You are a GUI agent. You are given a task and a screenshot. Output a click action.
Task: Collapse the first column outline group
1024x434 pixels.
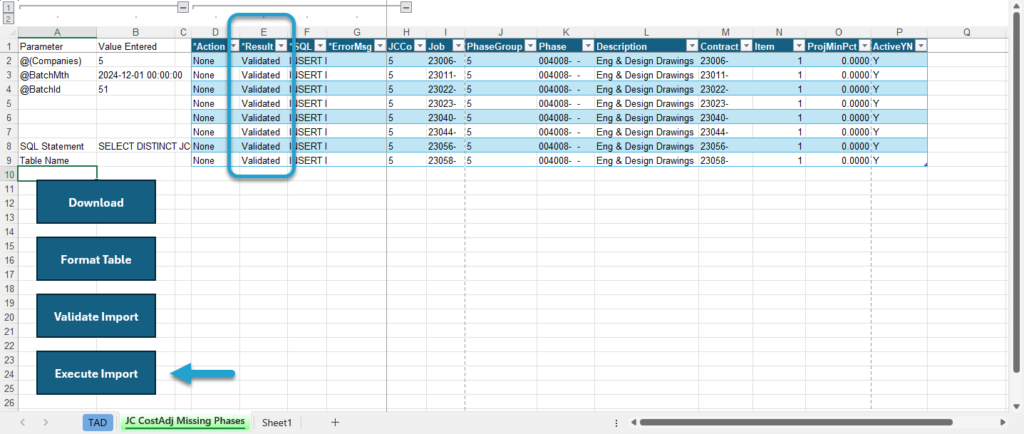click(x=184, y=7)
